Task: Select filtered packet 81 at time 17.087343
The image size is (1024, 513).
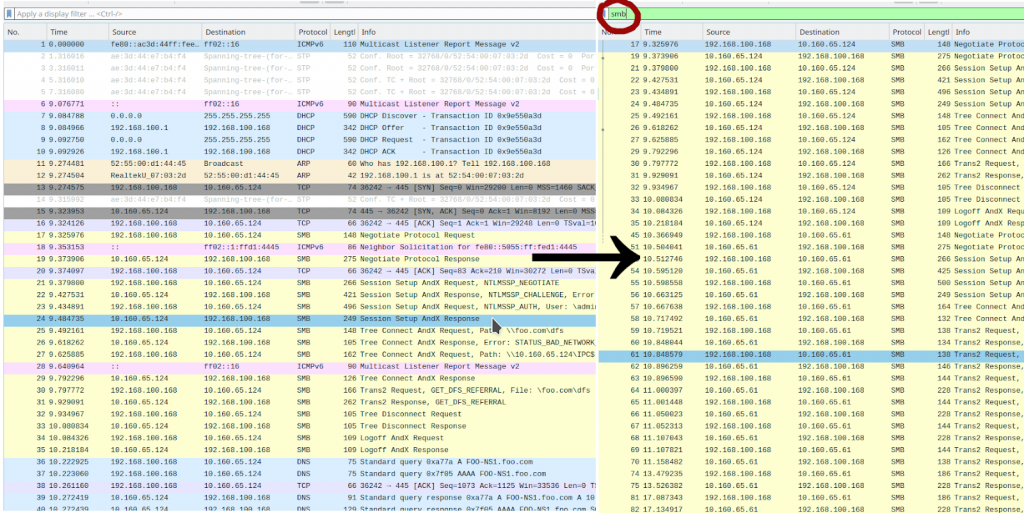Action: (x=812, y=497)
